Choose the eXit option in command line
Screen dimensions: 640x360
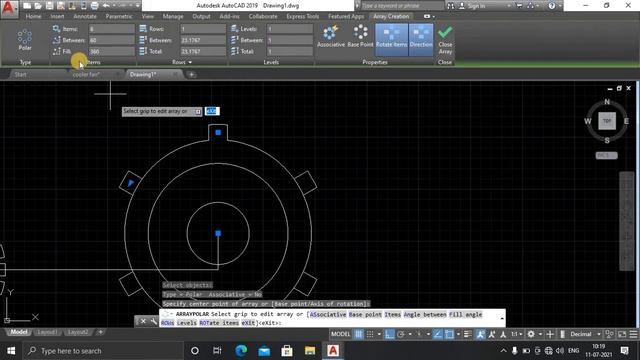click(x=248, y=323)
